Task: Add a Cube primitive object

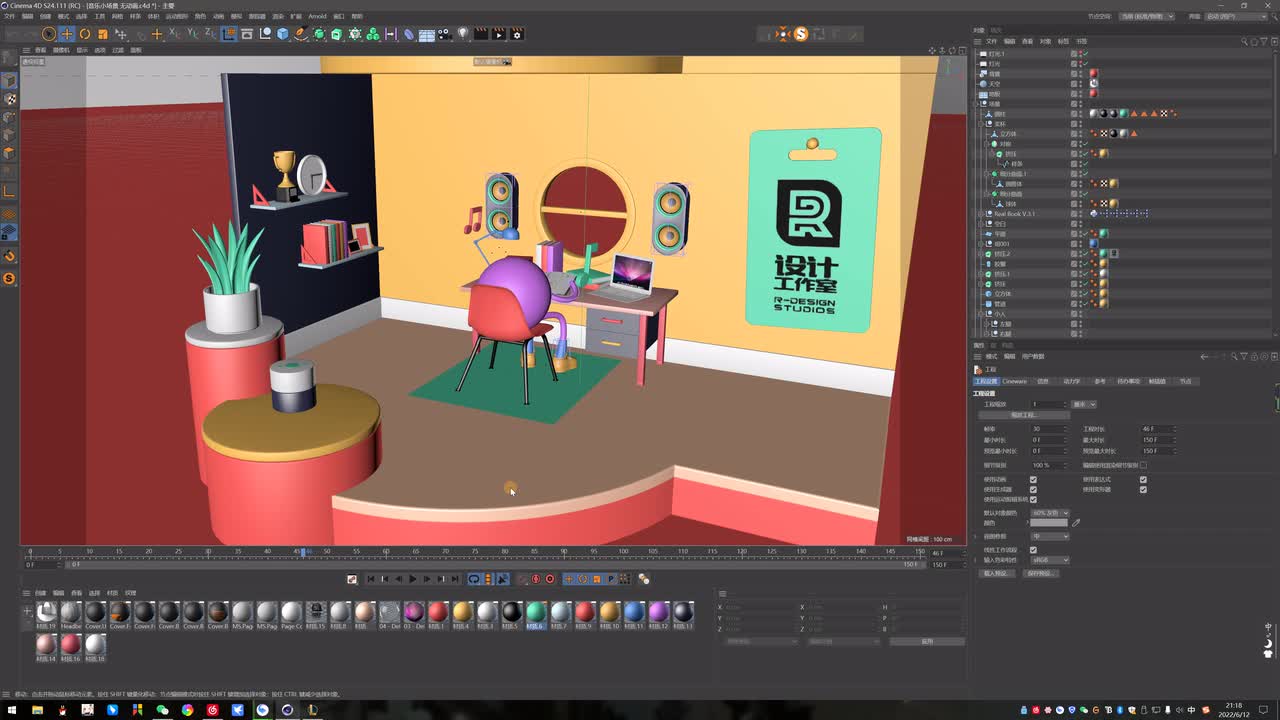Action: click(x=283, y=34)
